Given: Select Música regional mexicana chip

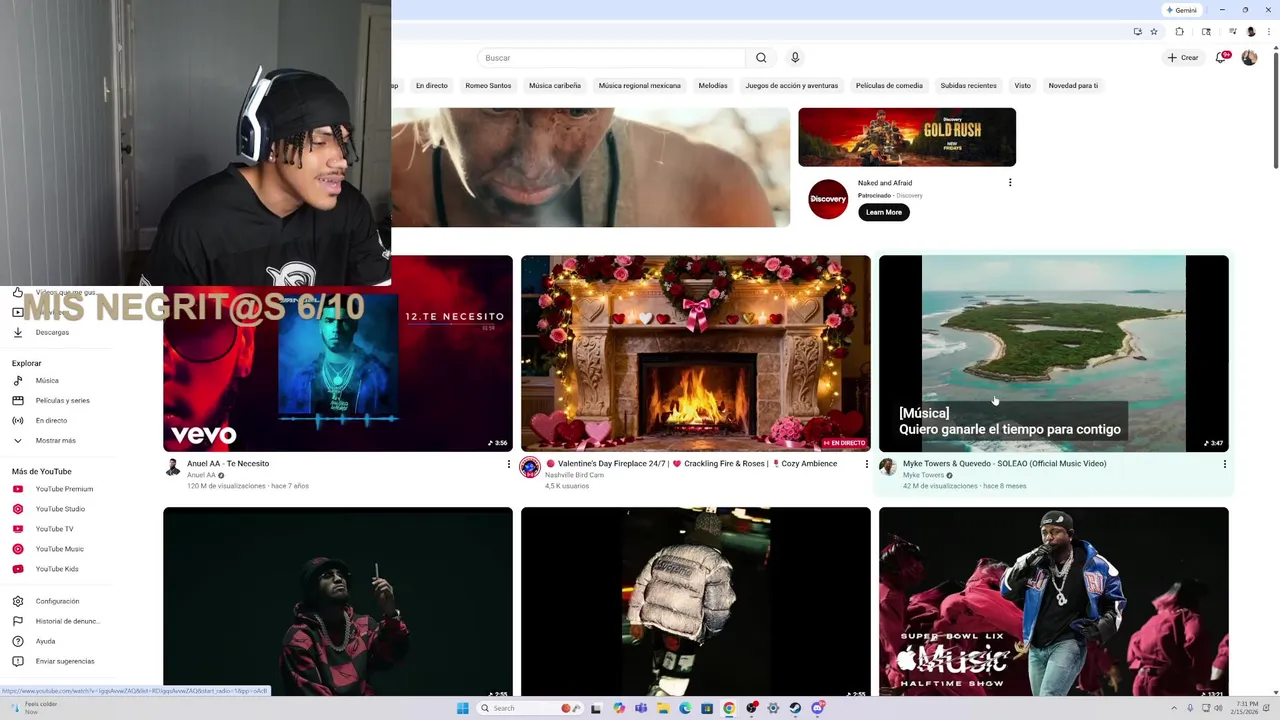Looking at the screenshot, I should (640, 86).
